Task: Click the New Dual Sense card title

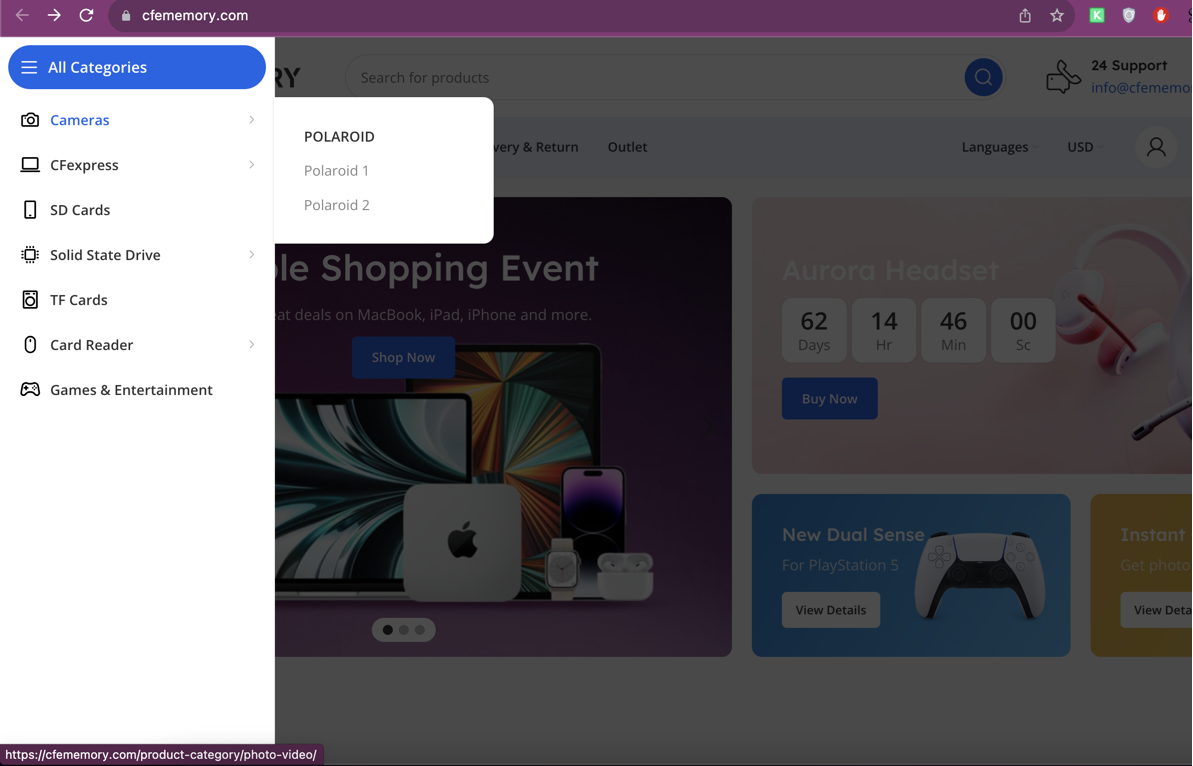Action: click(853, 535)
